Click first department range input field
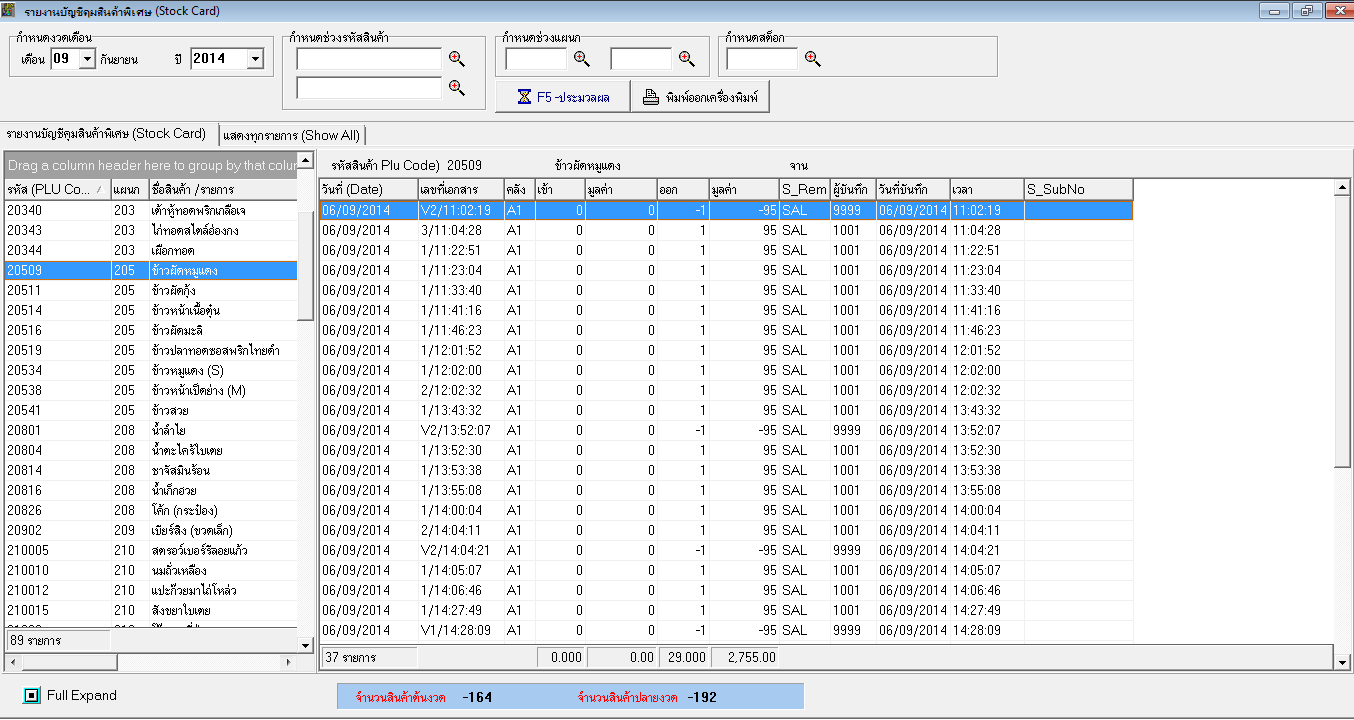 pyautogui.click(x=536, y=58)
